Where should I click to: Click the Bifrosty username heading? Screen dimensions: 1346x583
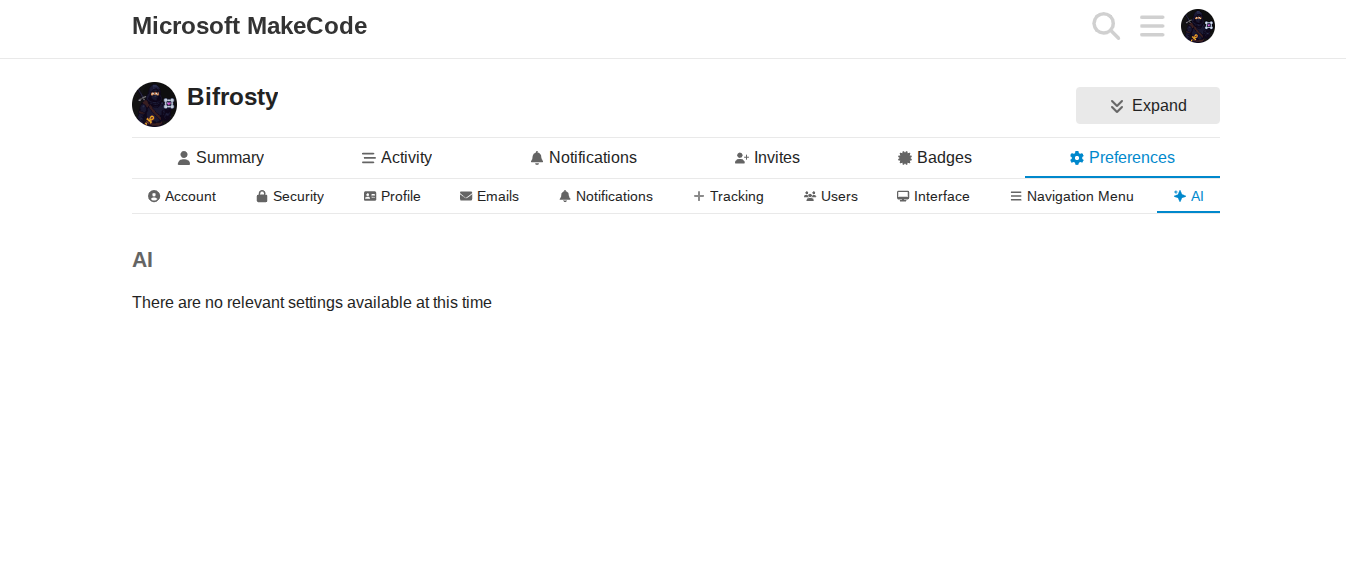point(232,97)
